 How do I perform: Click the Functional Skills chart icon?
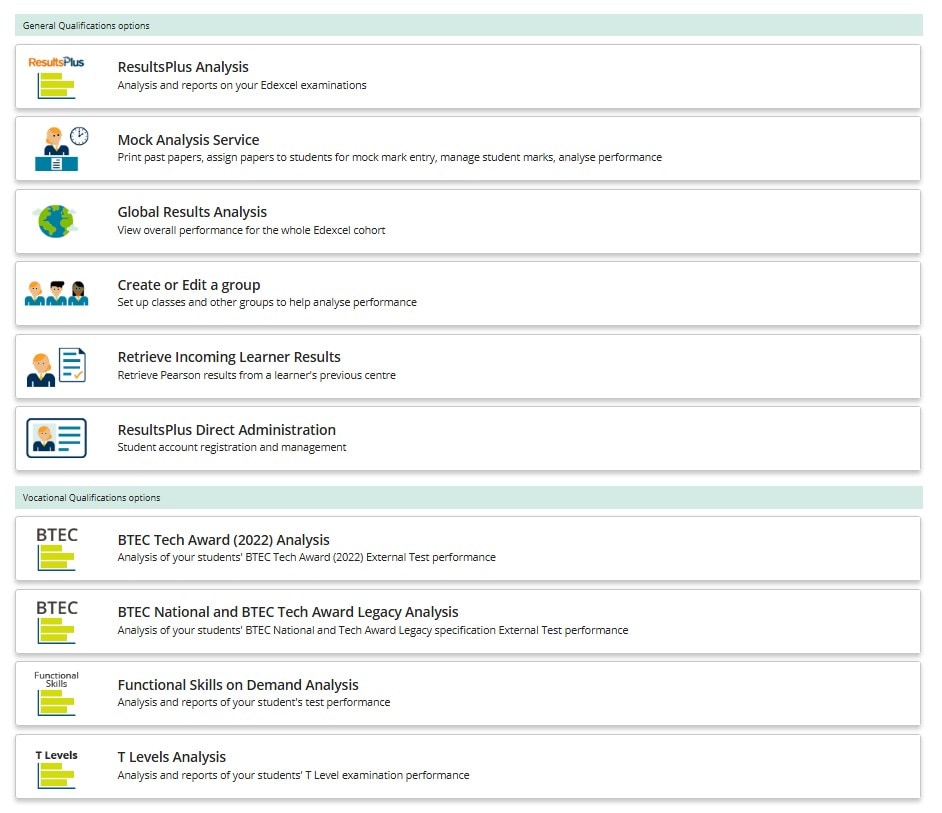56,693
